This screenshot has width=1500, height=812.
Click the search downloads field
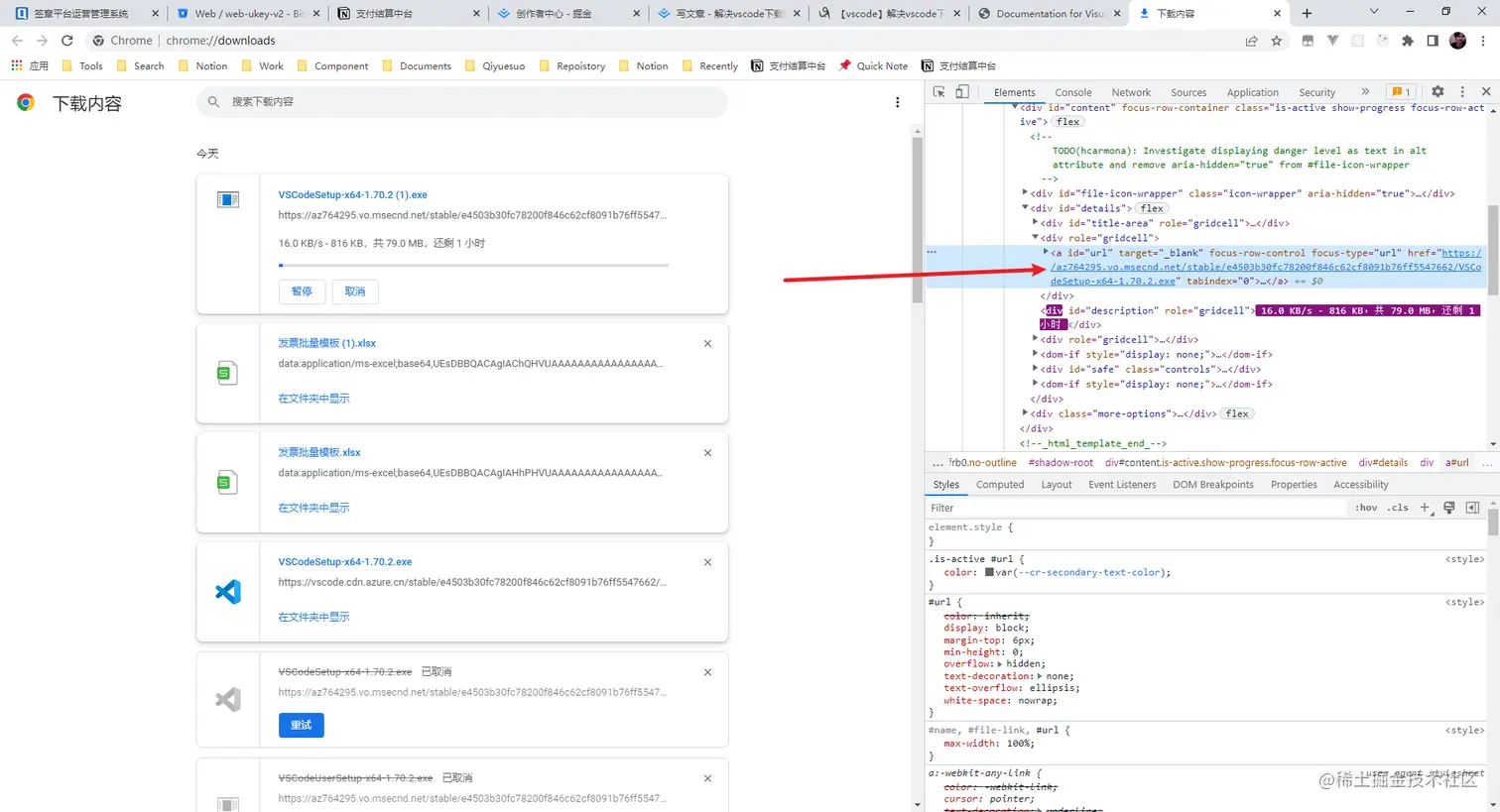pyautogui.click(x=462, y=102)
